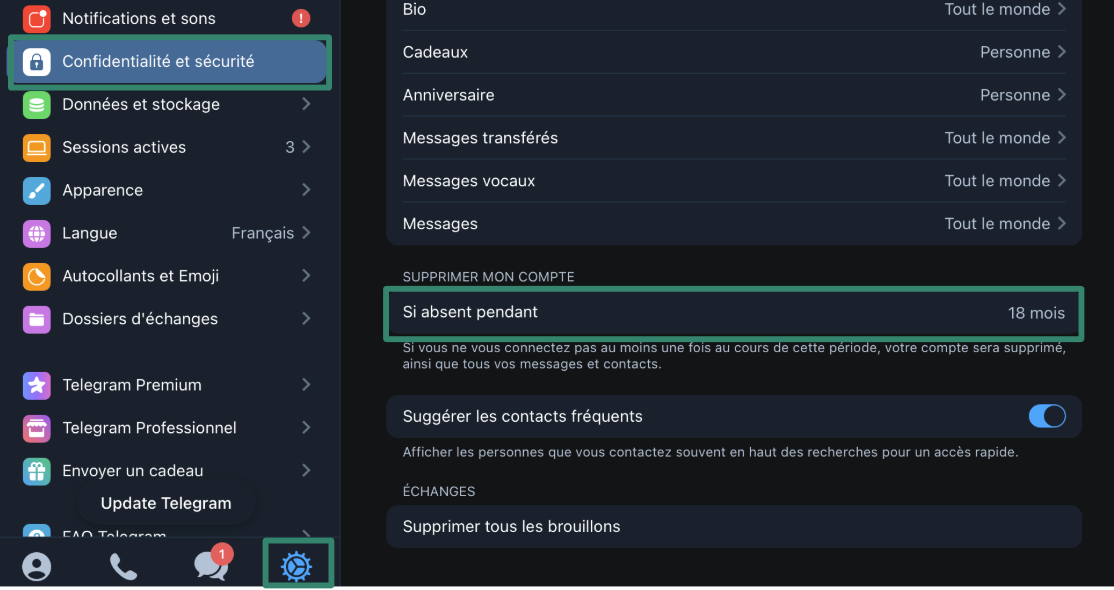Open the Settings gear tab
The width and height of the screenshot is (1114, 590).
pyautogui.click(x=297, y=566)
